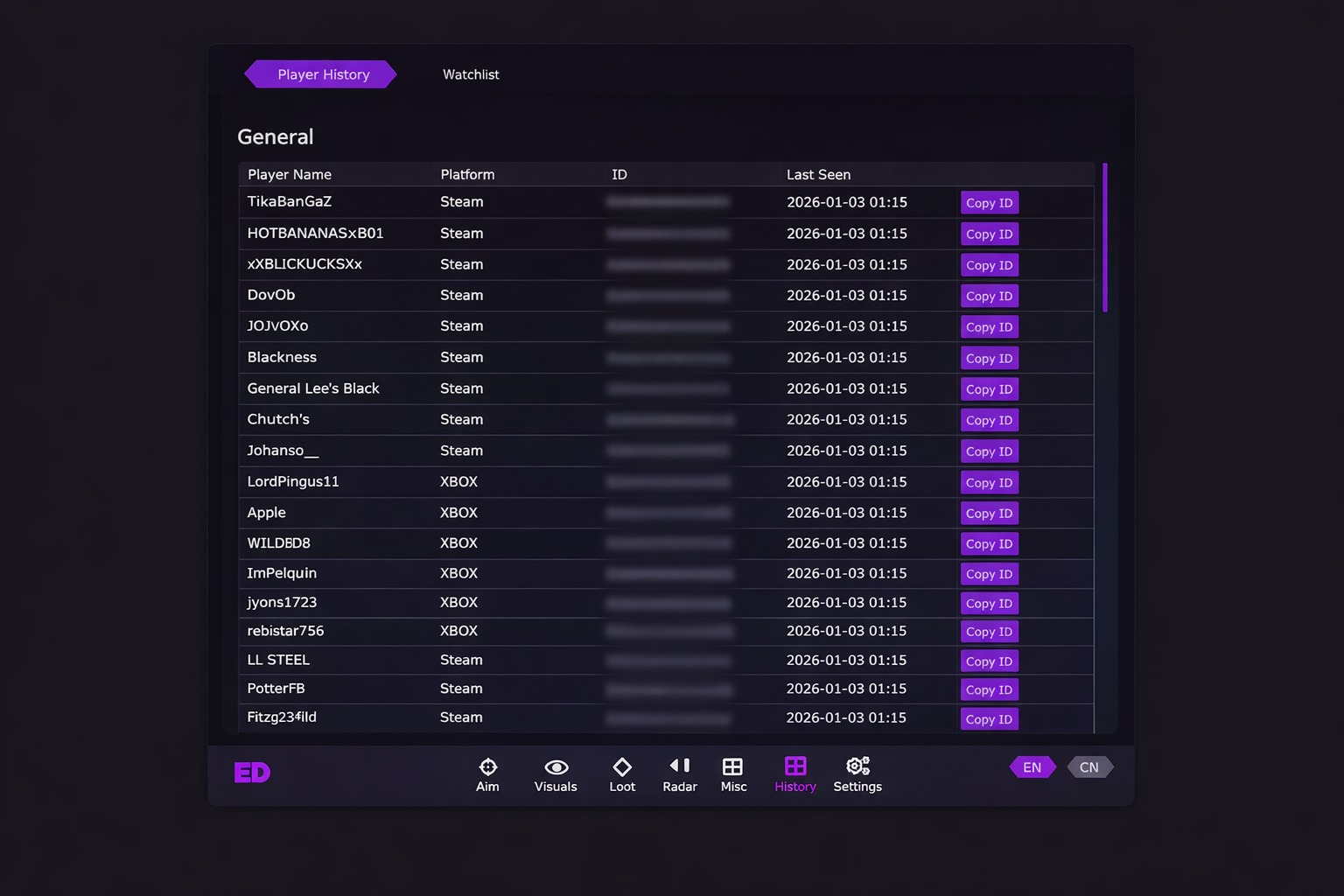Screen dimensions: 1344x896
Task: Copy ID for player TikaBanGaZ
Action: [989, 203]
